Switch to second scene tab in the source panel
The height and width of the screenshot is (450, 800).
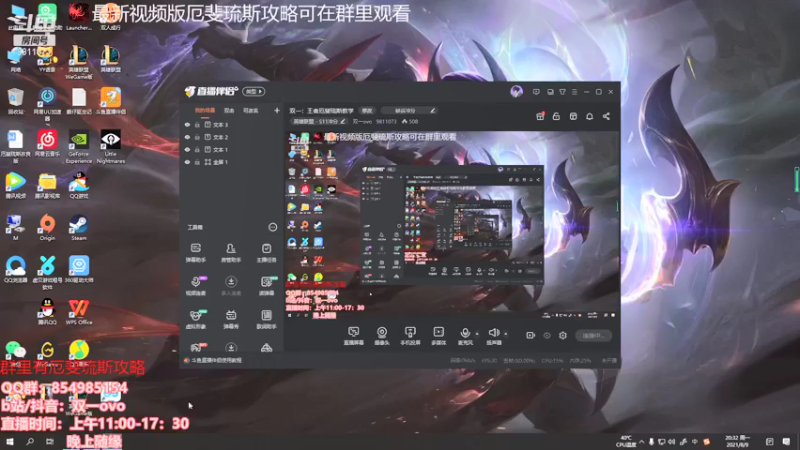click(x=229, y=110)
